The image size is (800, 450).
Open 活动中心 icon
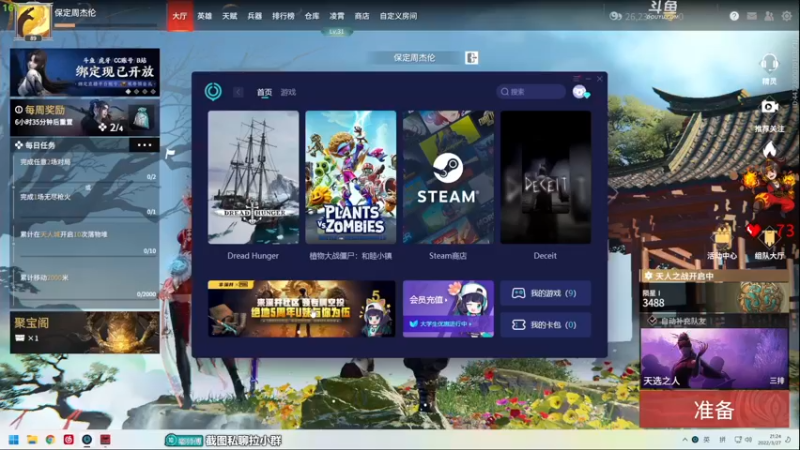pyautogui.click(x=722, y=238)
